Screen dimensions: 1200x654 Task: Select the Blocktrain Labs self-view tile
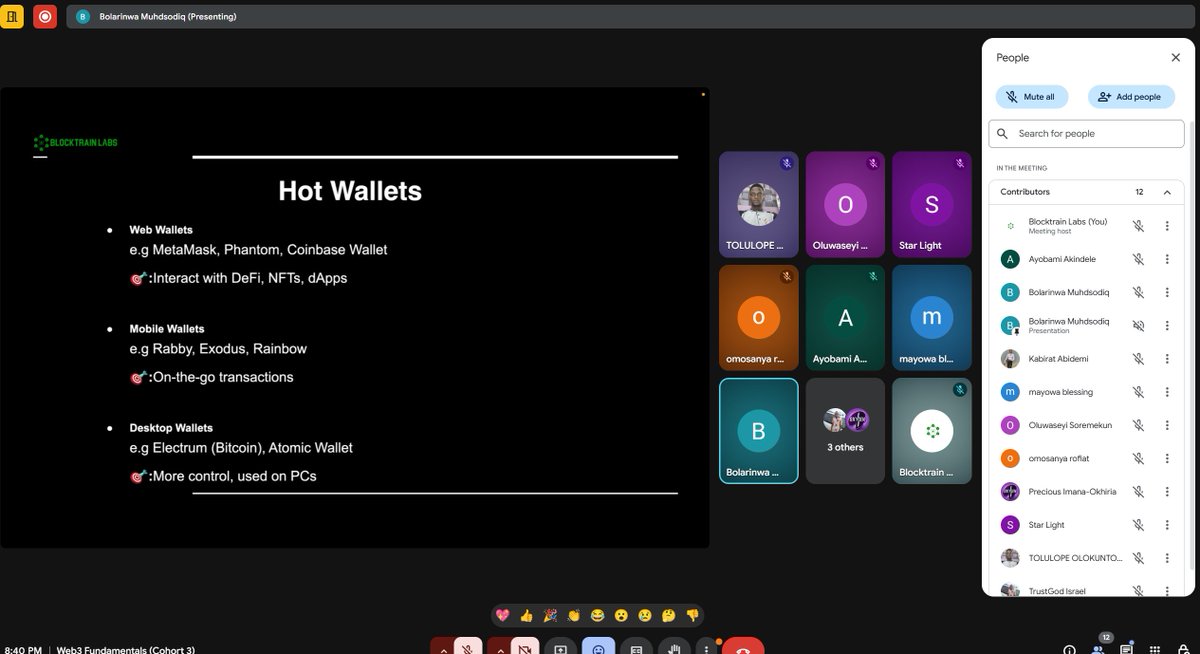[x=932, y=430]
